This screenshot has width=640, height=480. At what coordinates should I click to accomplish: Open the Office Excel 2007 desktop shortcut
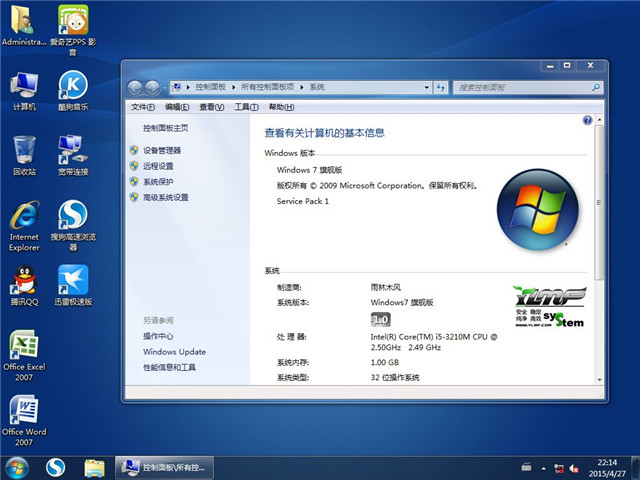[x=24, y=355]
